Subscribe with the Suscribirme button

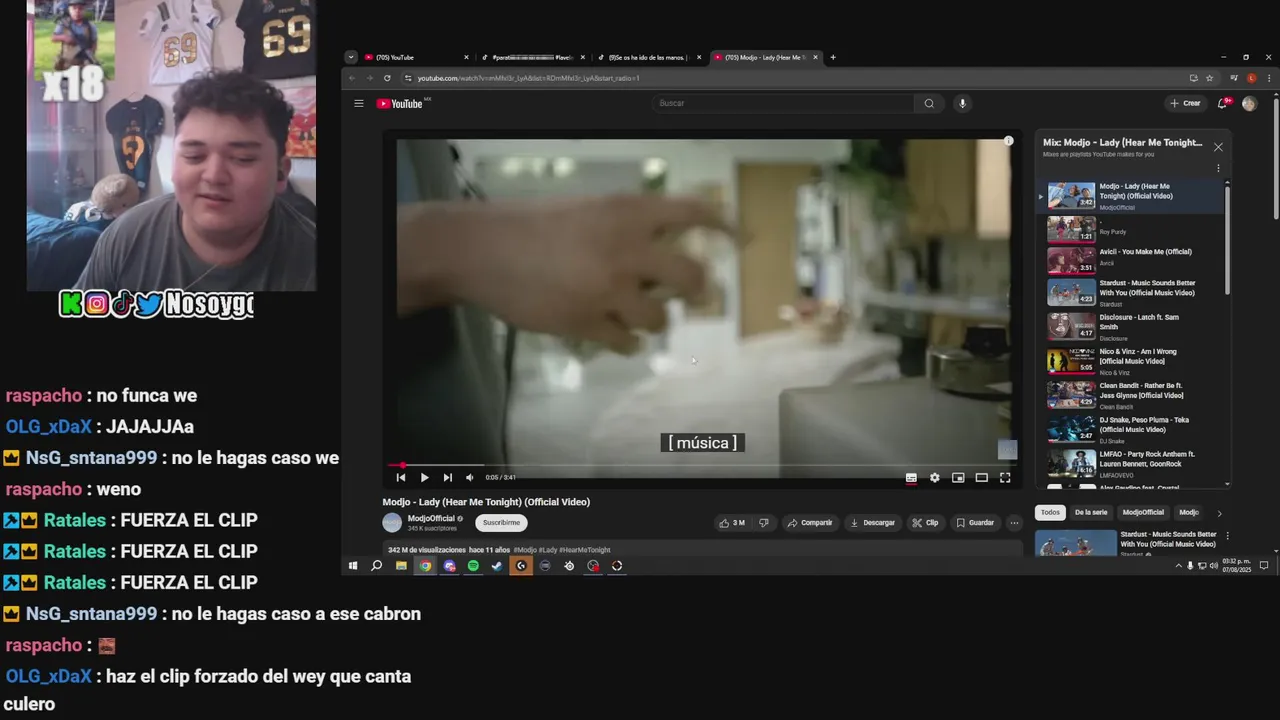point(501,522)
